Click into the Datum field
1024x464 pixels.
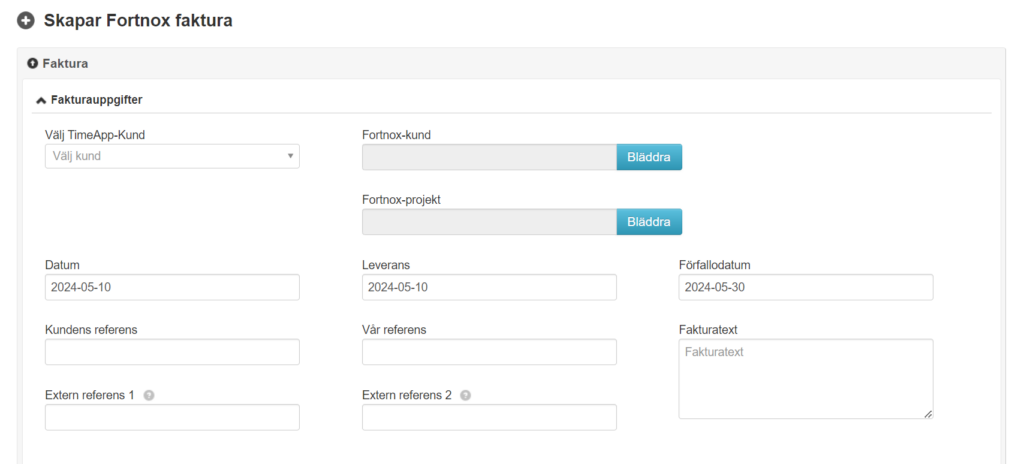tap(172, 287)
